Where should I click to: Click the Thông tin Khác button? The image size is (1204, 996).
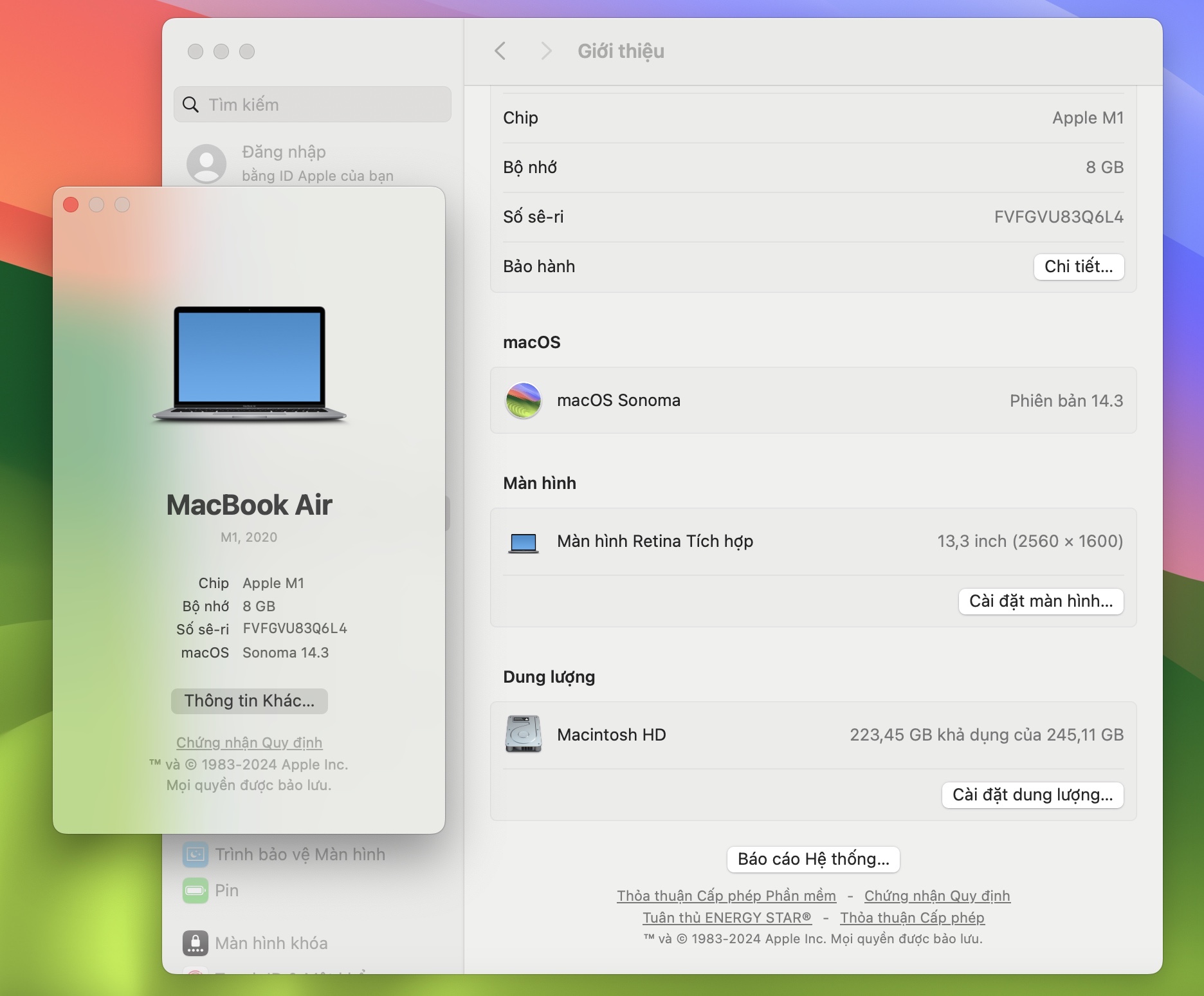pos(250,701)
